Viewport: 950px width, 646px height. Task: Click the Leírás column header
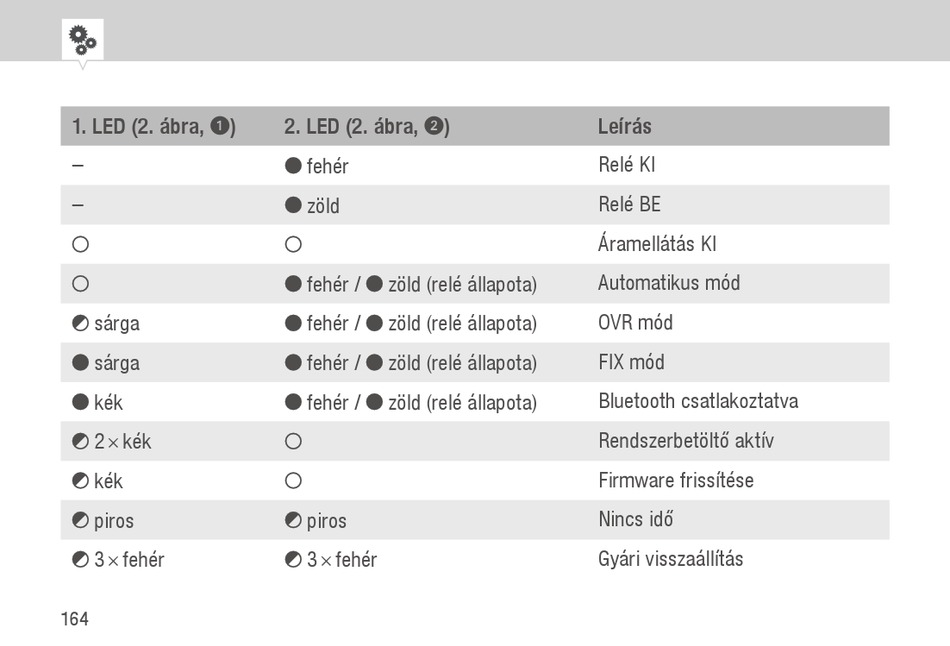click(x=625, y=126)
